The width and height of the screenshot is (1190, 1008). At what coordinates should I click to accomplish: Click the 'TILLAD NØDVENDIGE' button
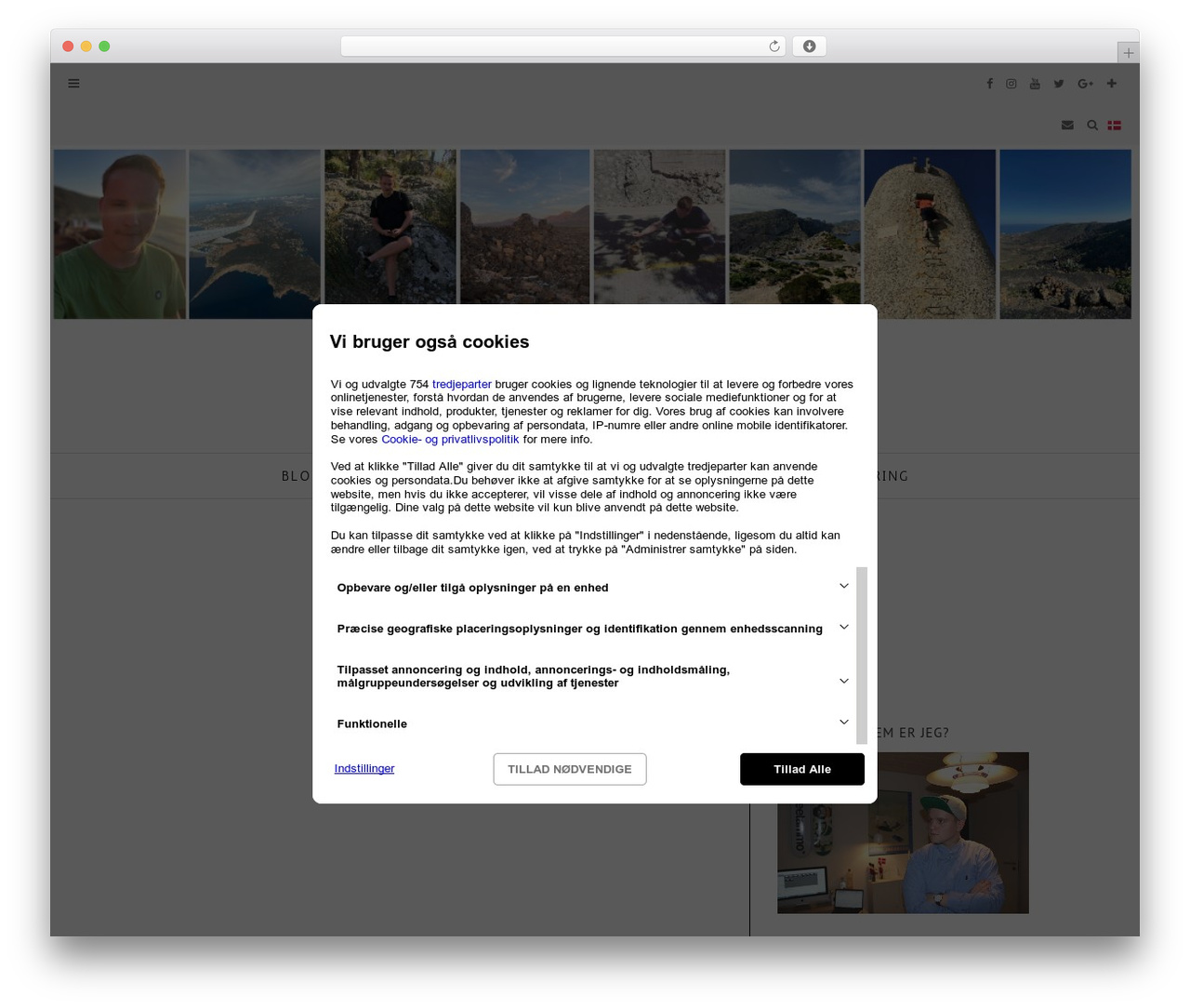(570, 769)
